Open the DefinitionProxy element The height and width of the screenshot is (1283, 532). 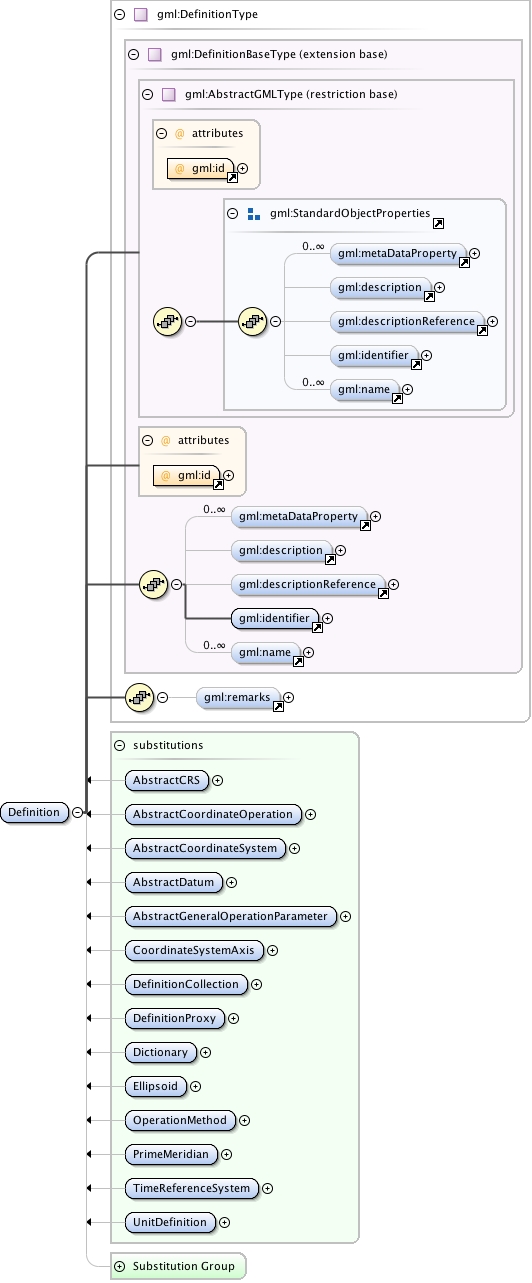[174, 1018]
